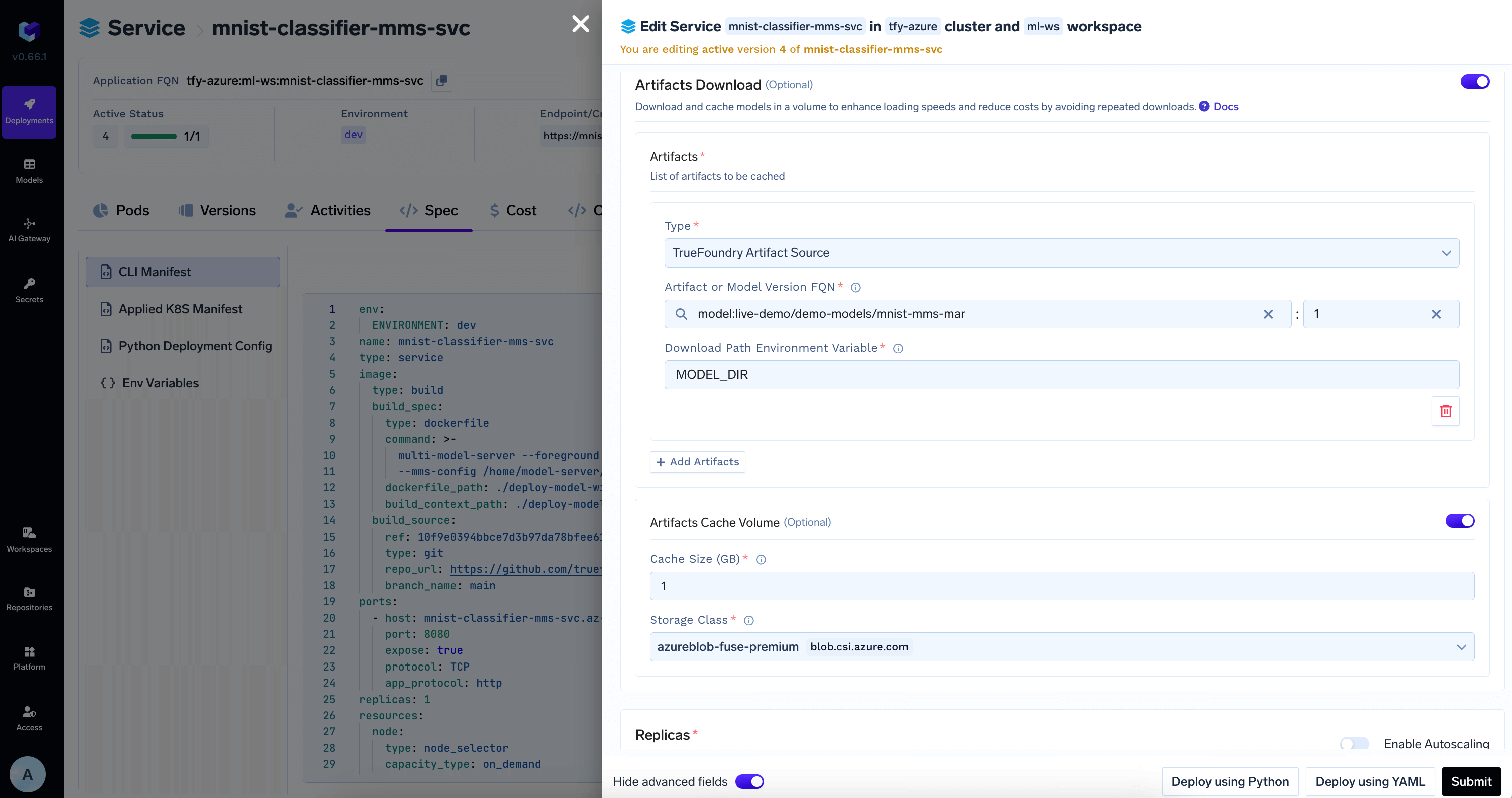The width and height of the screenshot is (1512, 798).
Task: Click info icon next to Storage Class
Action: coord(748,620)
